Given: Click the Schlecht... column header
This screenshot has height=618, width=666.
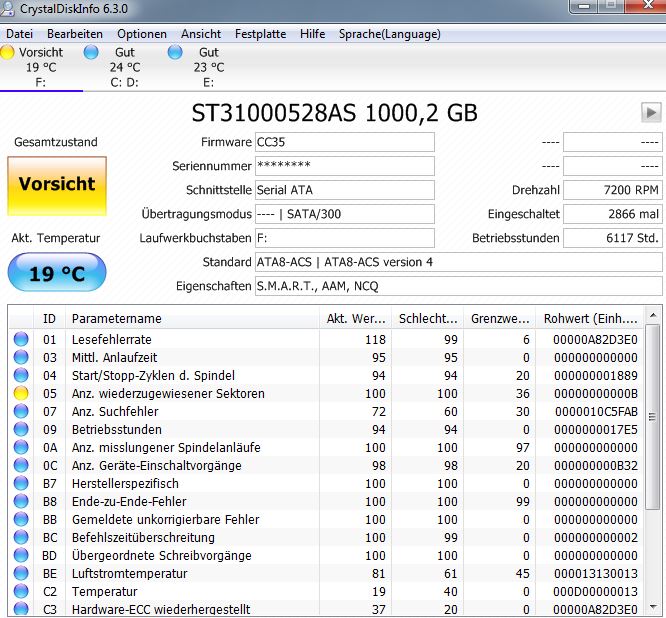Looking at the screenshot, I should (427, 319).
